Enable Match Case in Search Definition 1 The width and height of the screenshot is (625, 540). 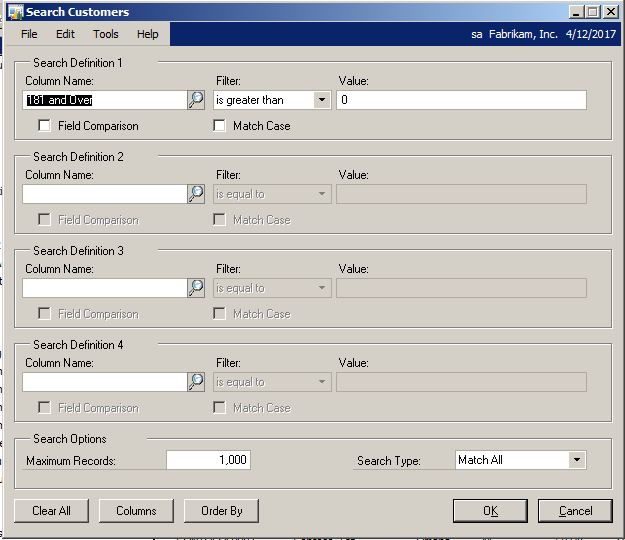tap(219, 126)
